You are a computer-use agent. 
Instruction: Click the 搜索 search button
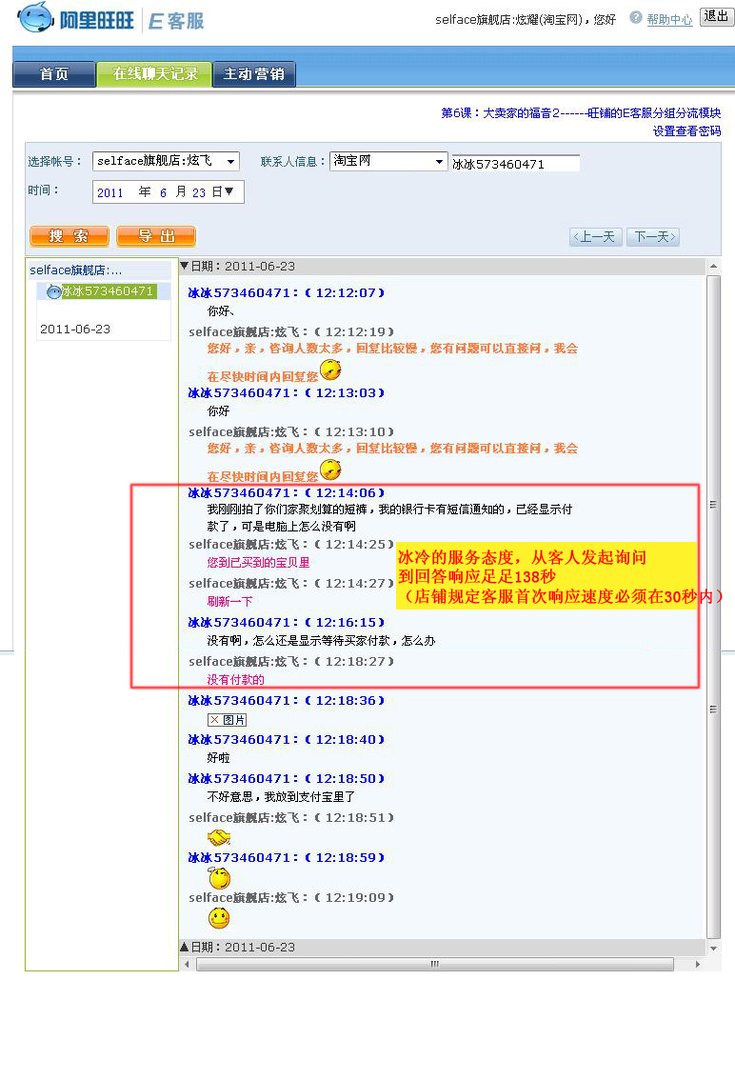(x=69, y=236)
